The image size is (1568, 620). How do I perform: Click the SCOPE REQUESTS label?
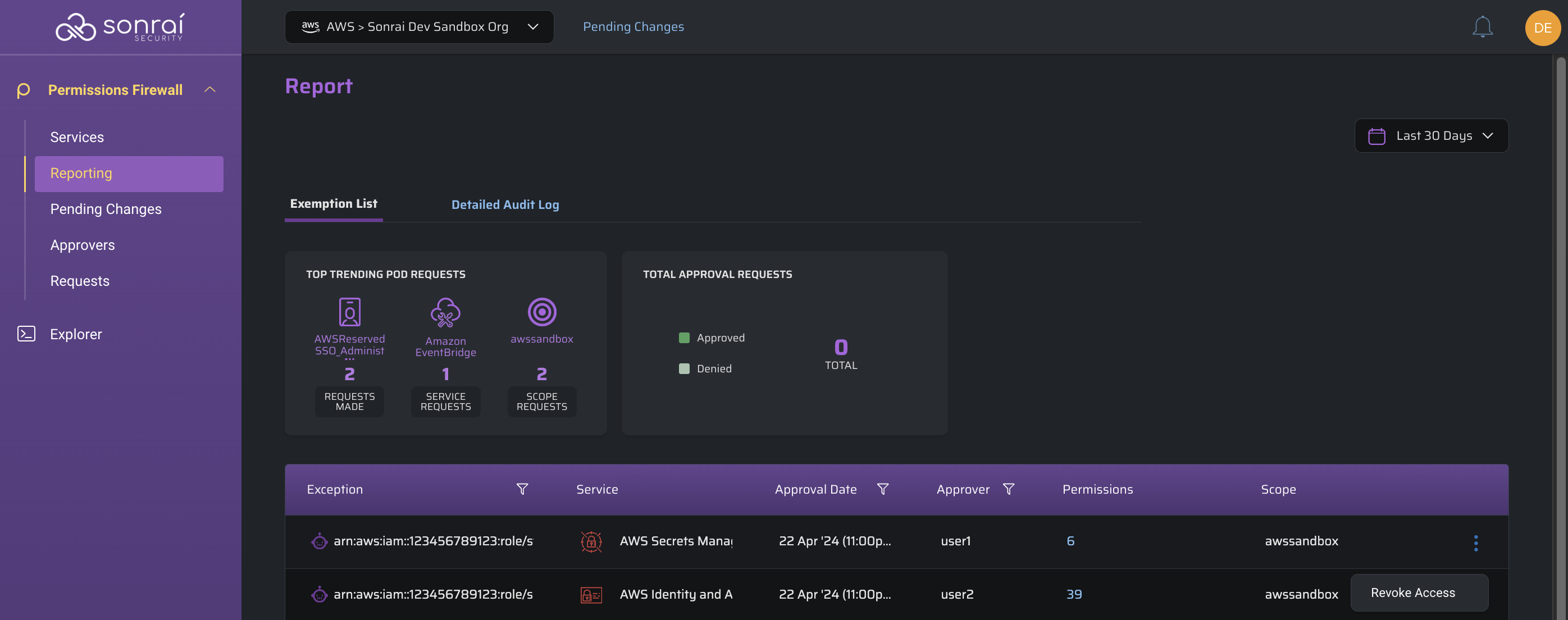pos(542,402)
